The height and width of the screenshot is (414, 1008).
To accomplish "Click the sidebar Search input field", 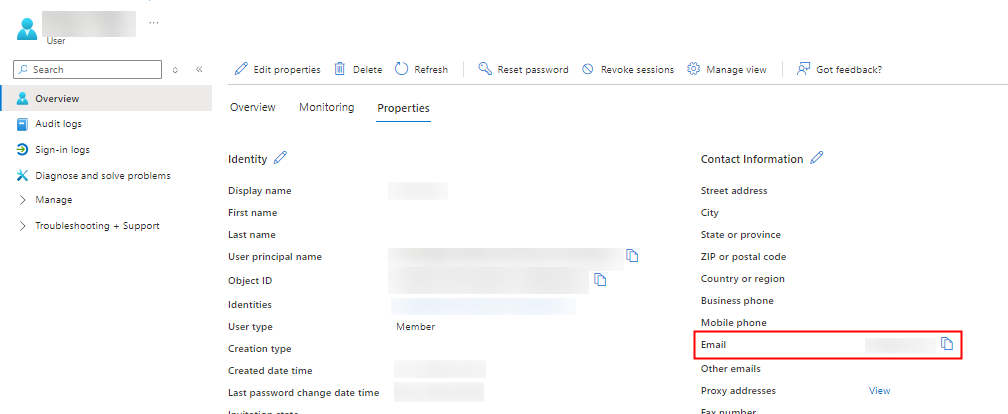I will pyautogui.click(x=94, y=69).
